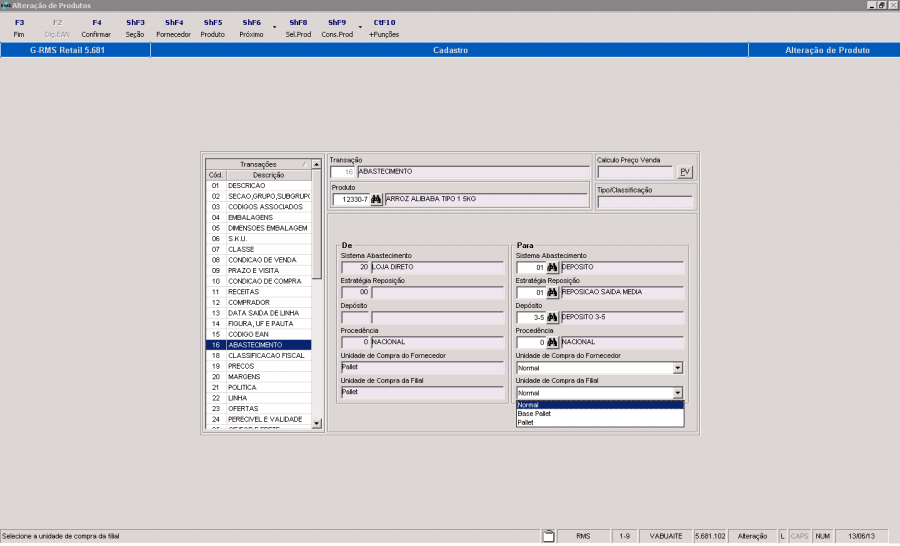Open lookup for Para Sistema Abastecimento
Viewport: 900px width, 546px height.
[551, 267]
